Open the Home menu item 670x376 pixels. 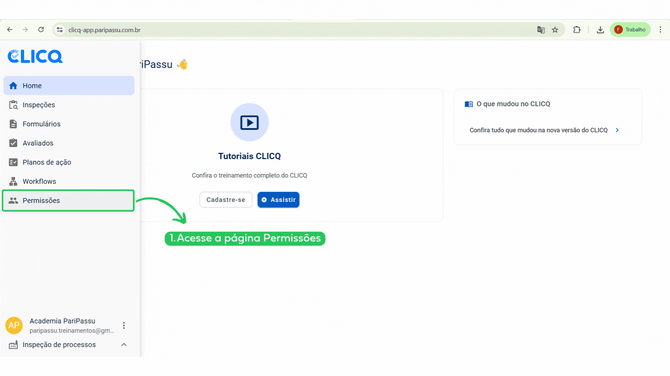pyautogui.click(x=69, y=85)
